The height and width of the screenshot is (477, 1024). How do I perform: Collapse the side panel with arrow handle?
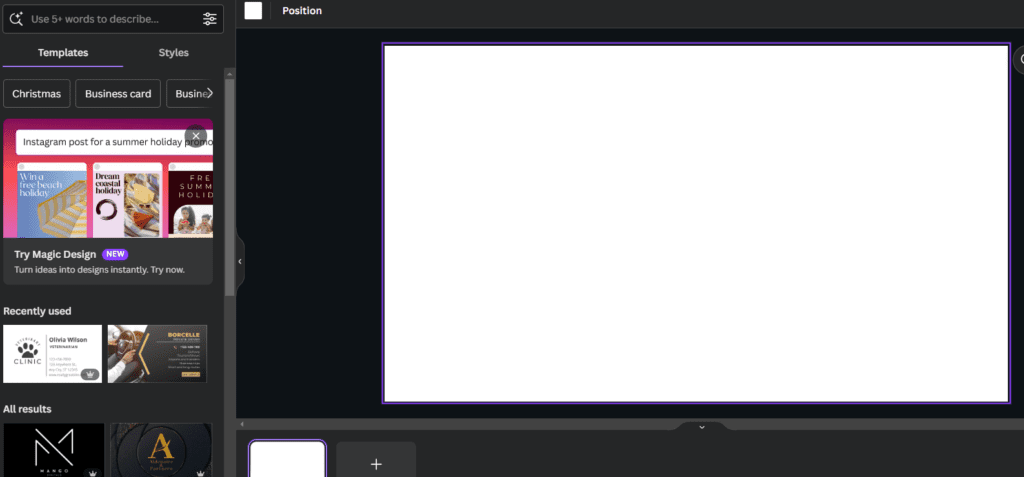[x=240, y=261]
